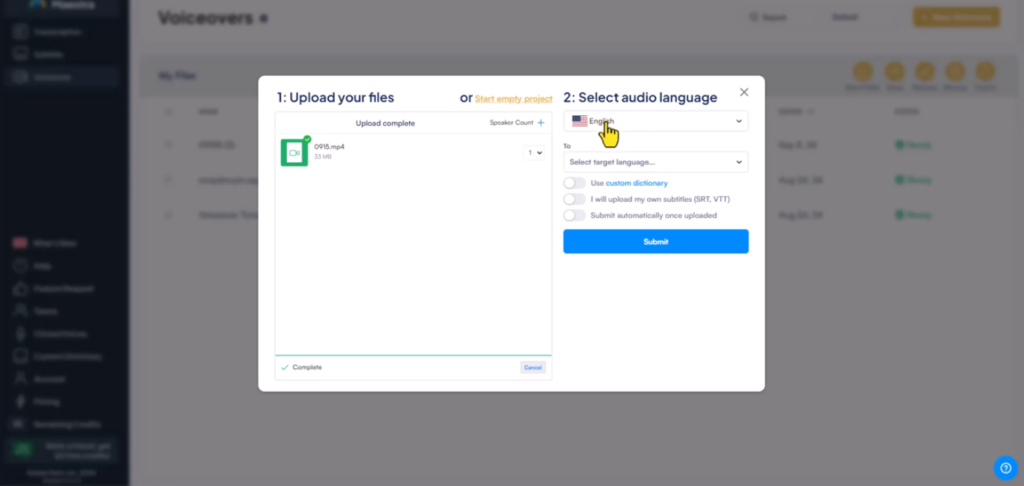1024x486 pixels.
Task: Click the New Voiceover button behind dialog
Action: click(956, 17)
